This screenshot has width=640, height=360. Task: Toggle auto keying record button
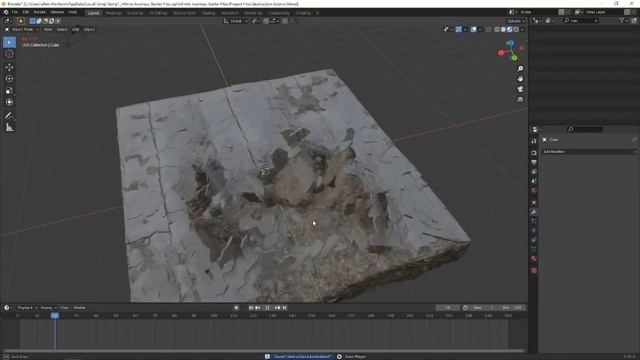236,308
